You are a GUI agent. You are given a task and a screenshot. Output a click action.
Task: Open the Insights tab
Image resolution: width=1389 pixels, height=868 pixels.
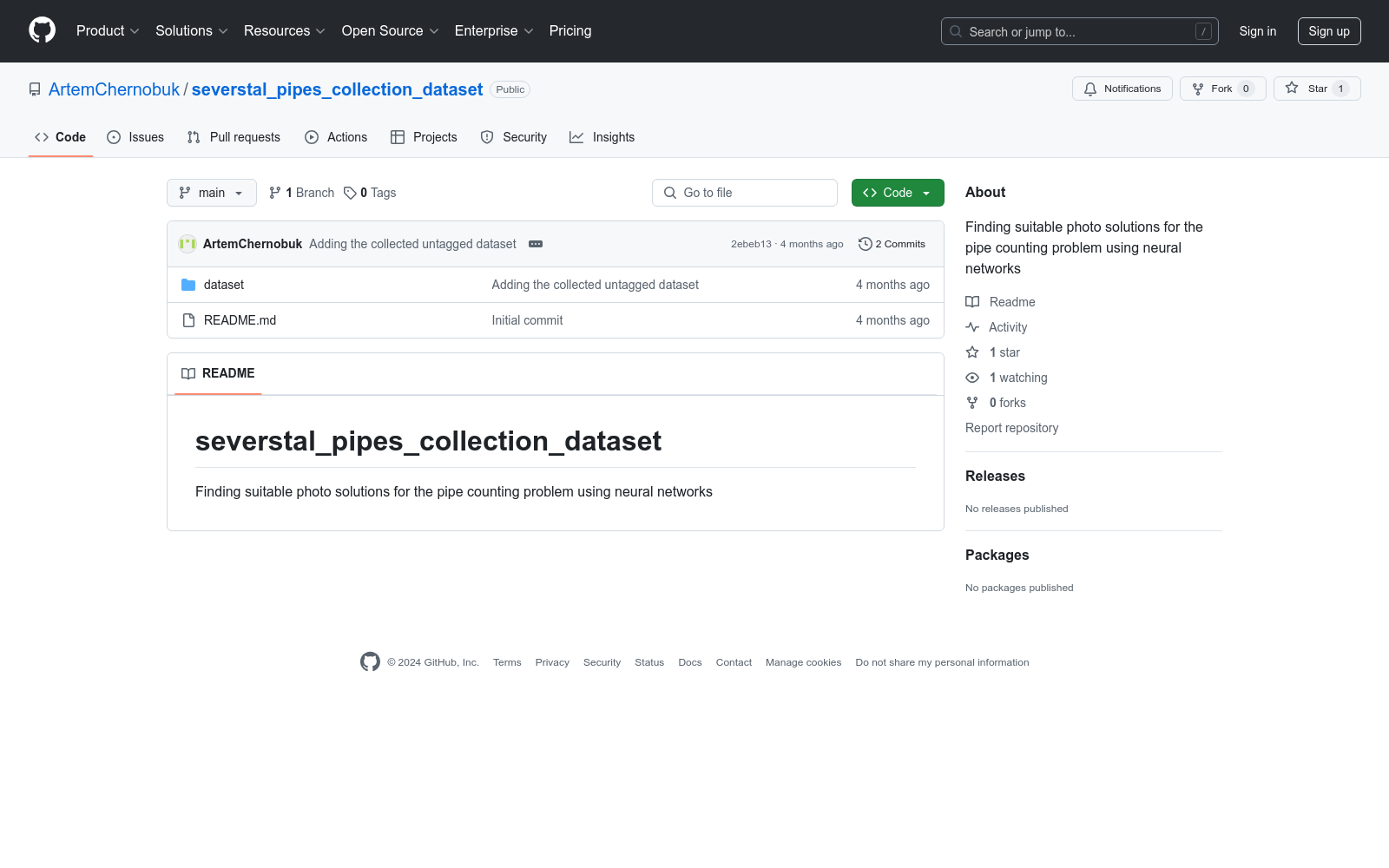click(602, 137)
